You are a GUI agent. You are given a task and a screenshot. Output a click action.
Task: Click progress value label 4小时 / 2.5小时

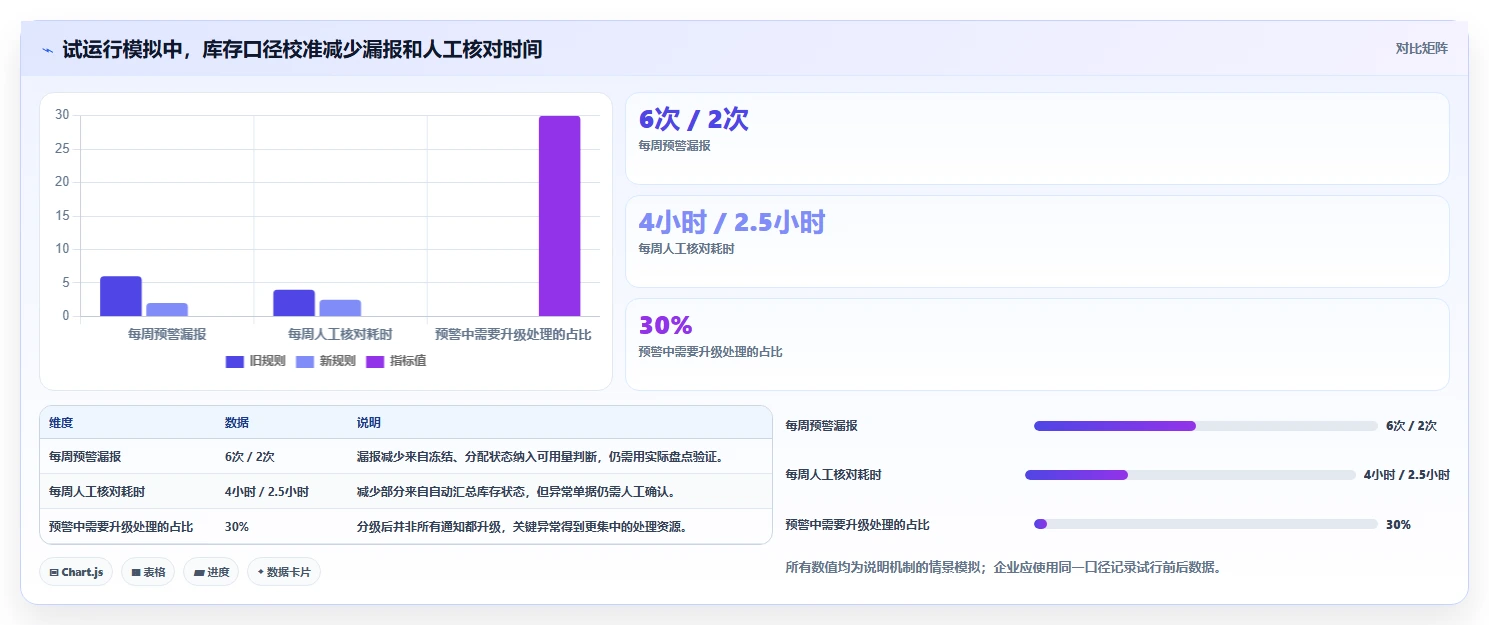pyautogui.click(x=1406, y=475)
